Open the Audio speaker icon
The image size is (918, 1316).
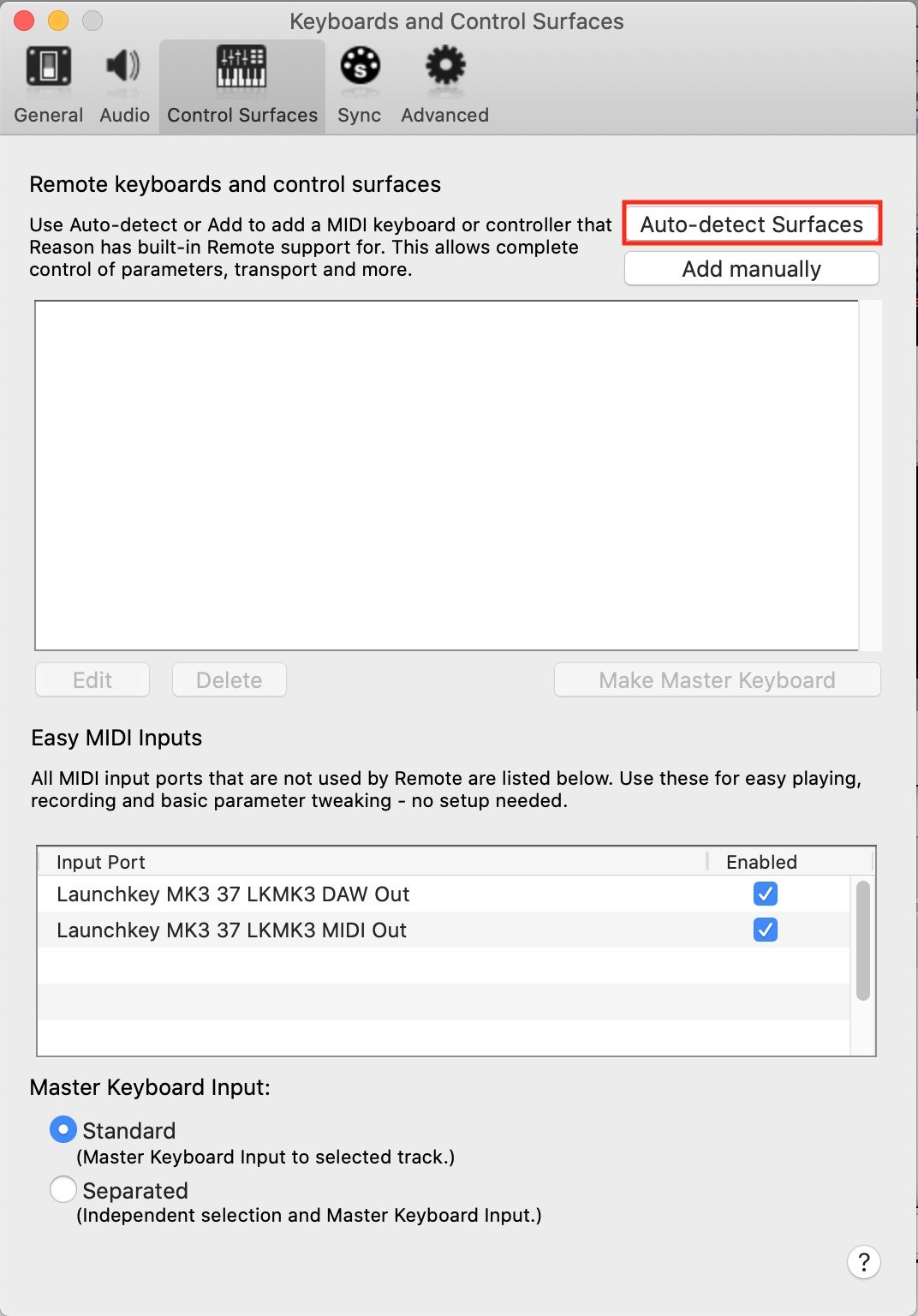click(123, 67)
